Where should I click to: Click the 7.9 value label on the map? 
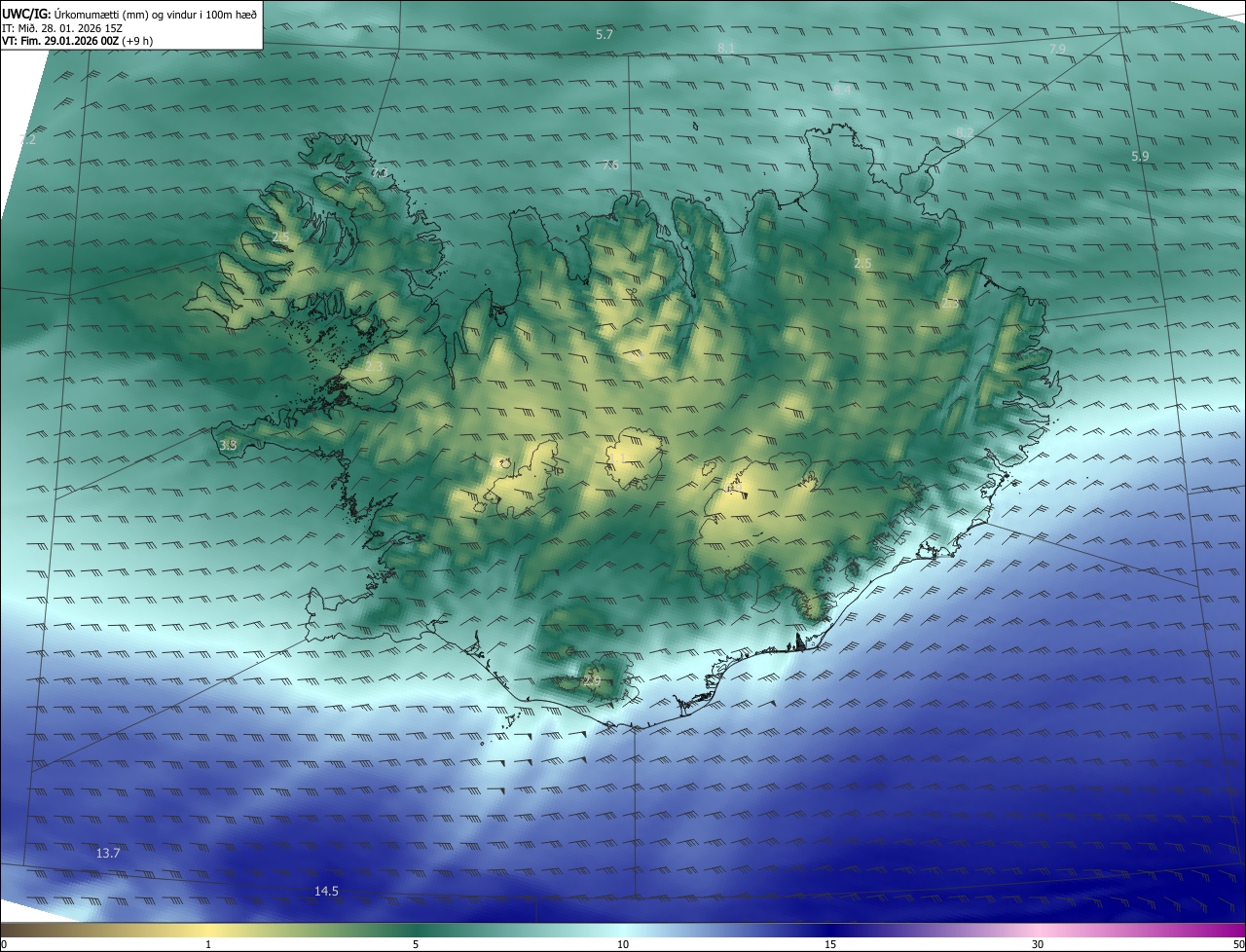(1057, 49)
